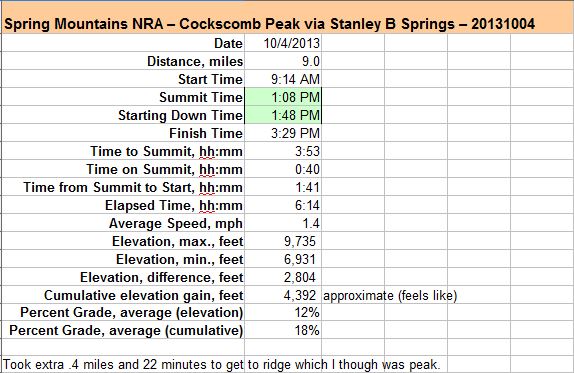Click the Time on Summit 0:40 cell
Image resolution: width=574 pixels, height=373 pixels.
(283, 169)
